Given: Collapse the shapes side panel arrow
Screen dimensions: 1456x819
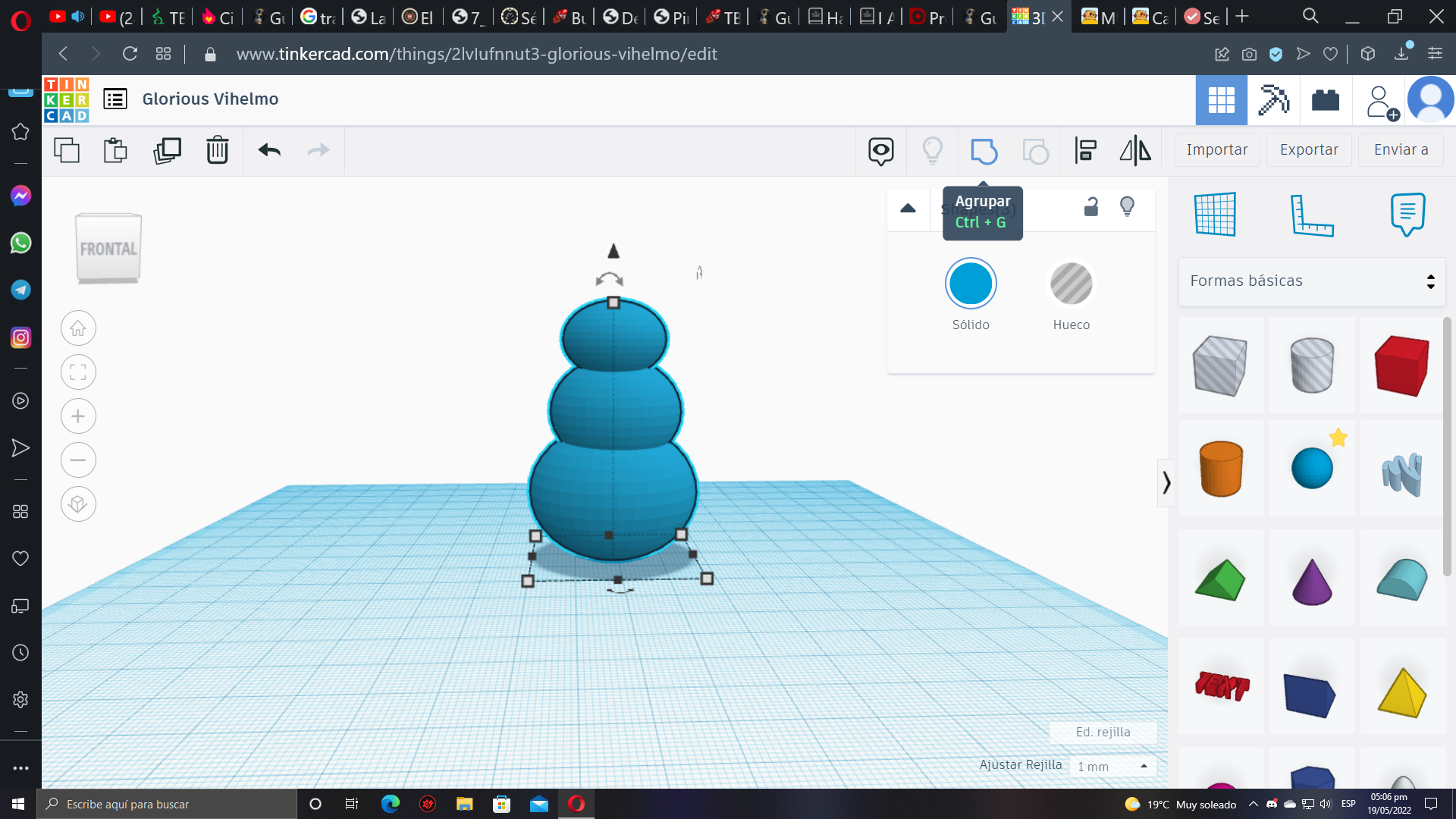Looking at the screenshot, I should [1166, 482].
